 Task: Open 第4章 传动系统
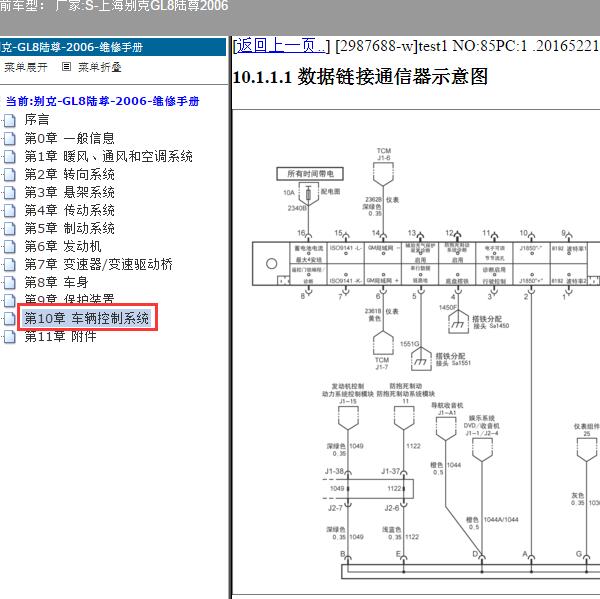[x=69, y=210]
